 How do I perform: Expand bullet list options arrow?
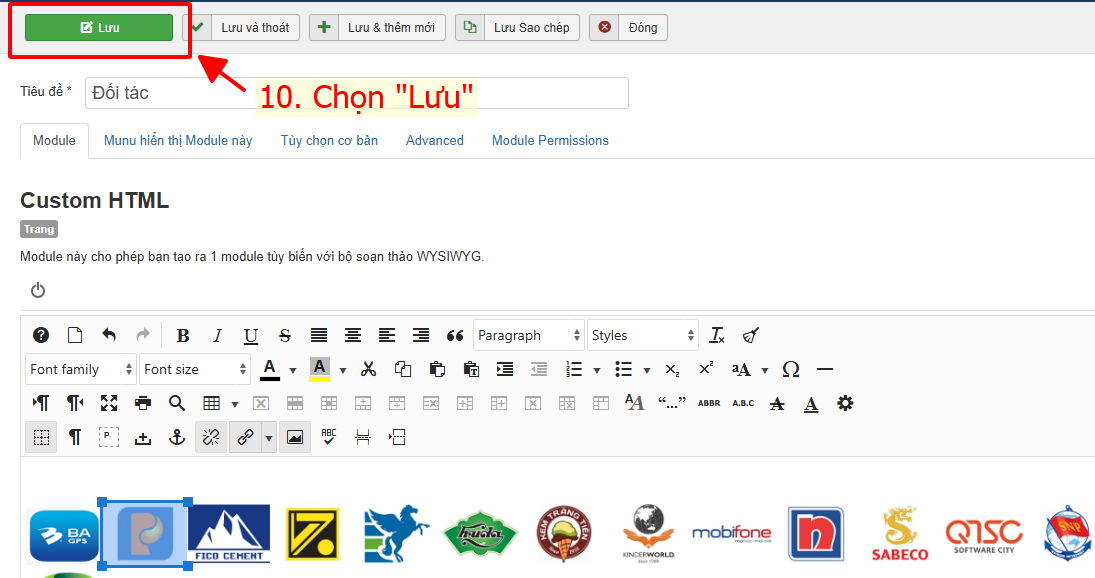[x=647, y=370]
